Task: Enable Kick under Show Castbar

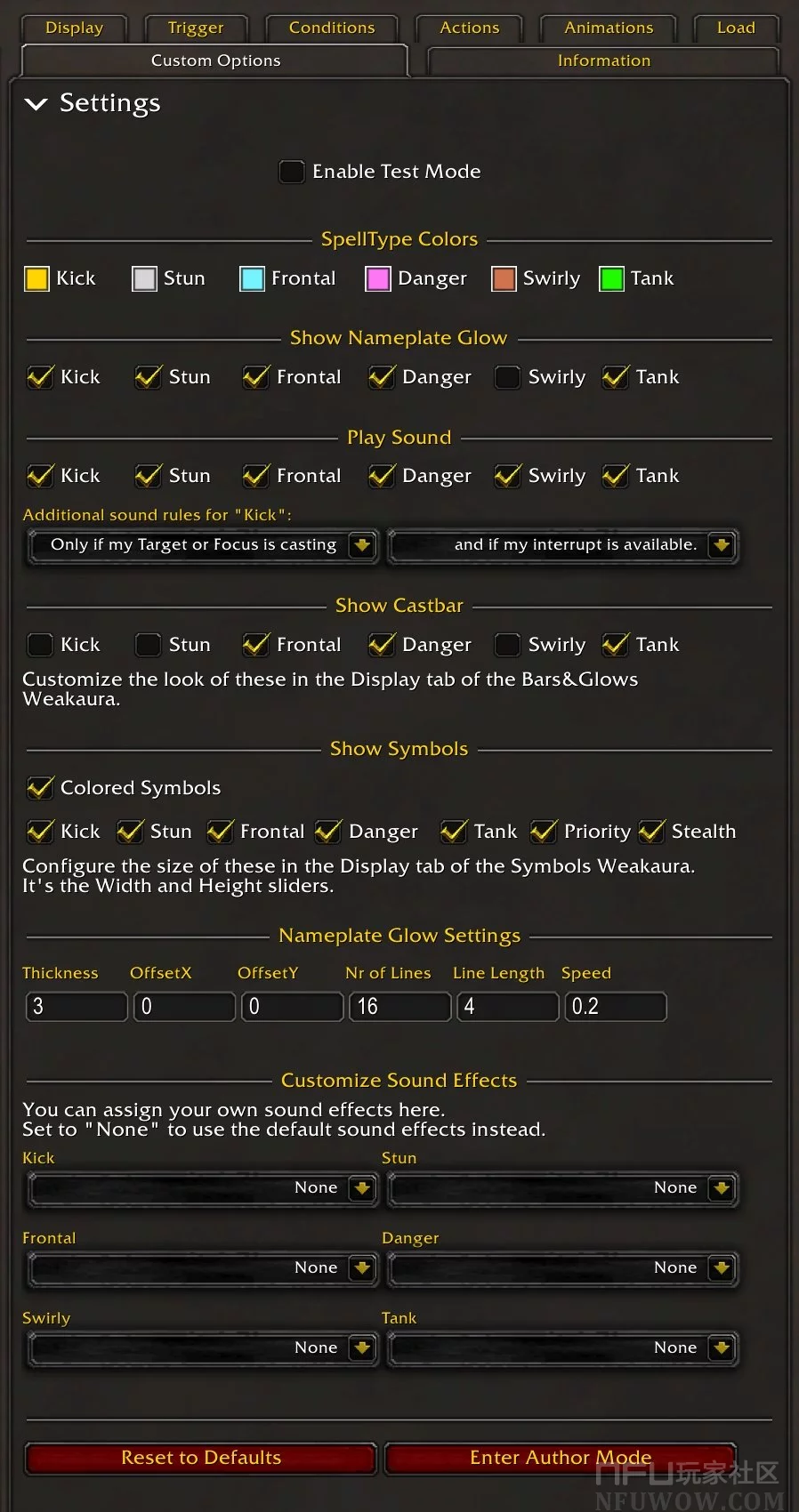Action: click(x=40, y=645)
